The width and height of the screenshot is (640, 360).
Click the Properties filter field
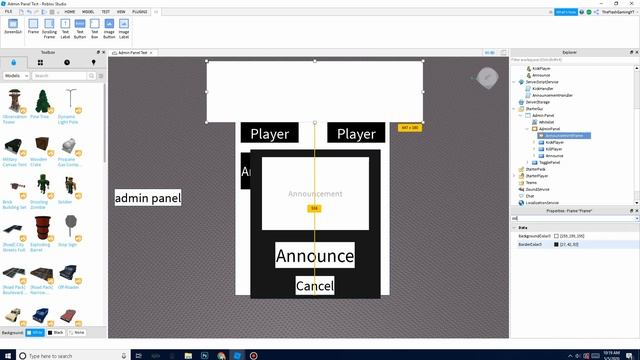point(574,219)
